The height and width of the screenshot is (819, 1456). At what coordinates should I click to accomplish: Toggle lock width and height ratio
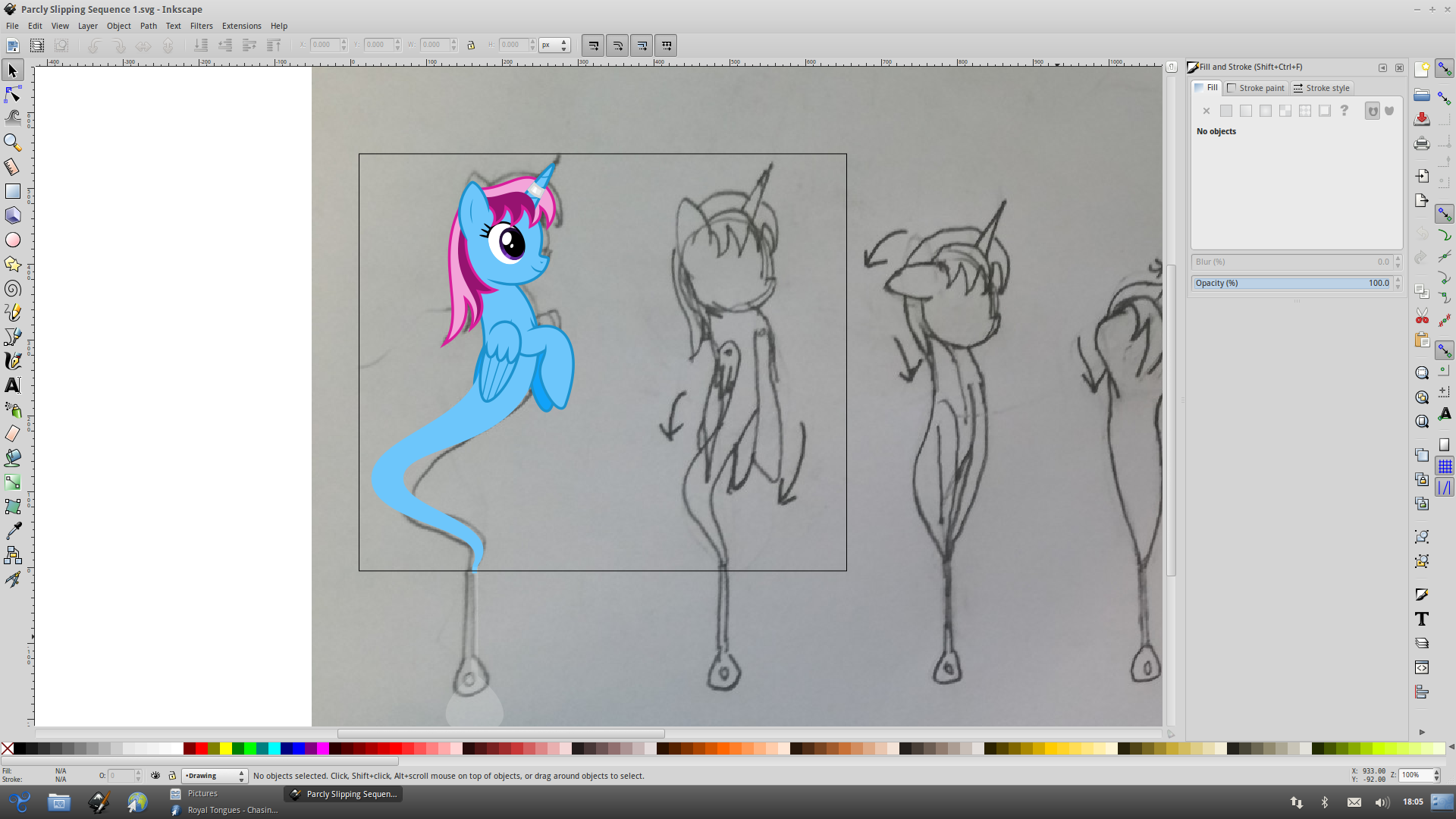(x=471, y=45)
